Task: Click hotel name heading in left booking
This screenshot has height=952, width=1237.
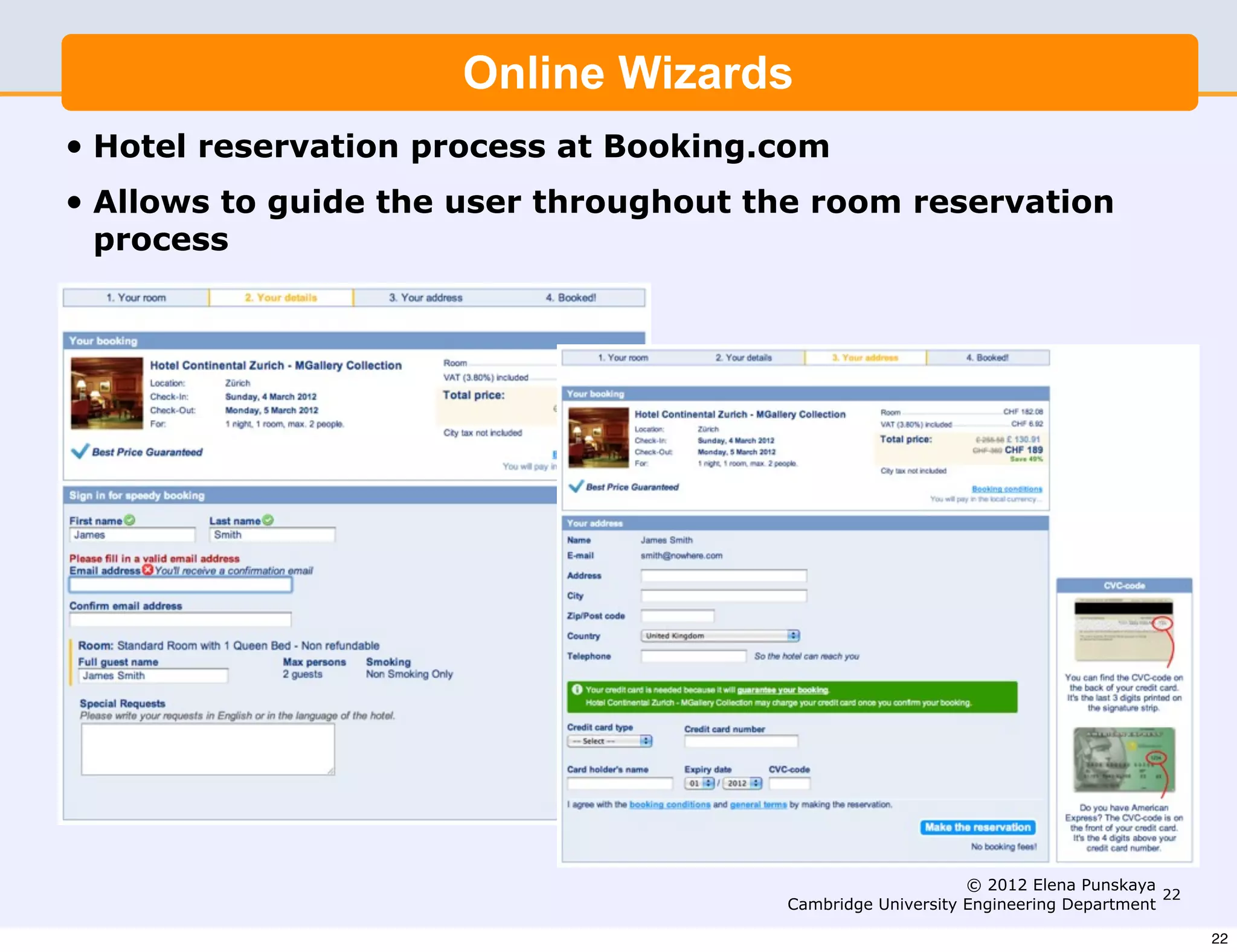Action: [x=275, y=365]
